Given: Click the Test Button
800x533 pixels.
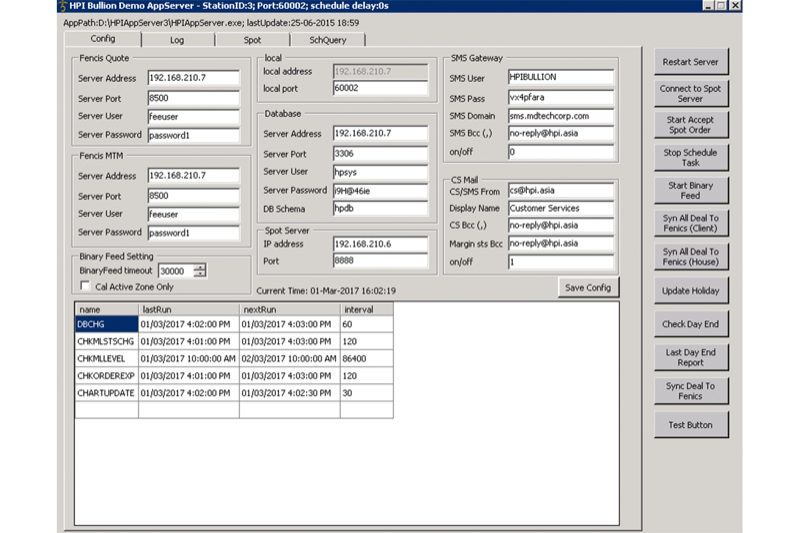Looking at the screenshot, I should click(691, 425).
